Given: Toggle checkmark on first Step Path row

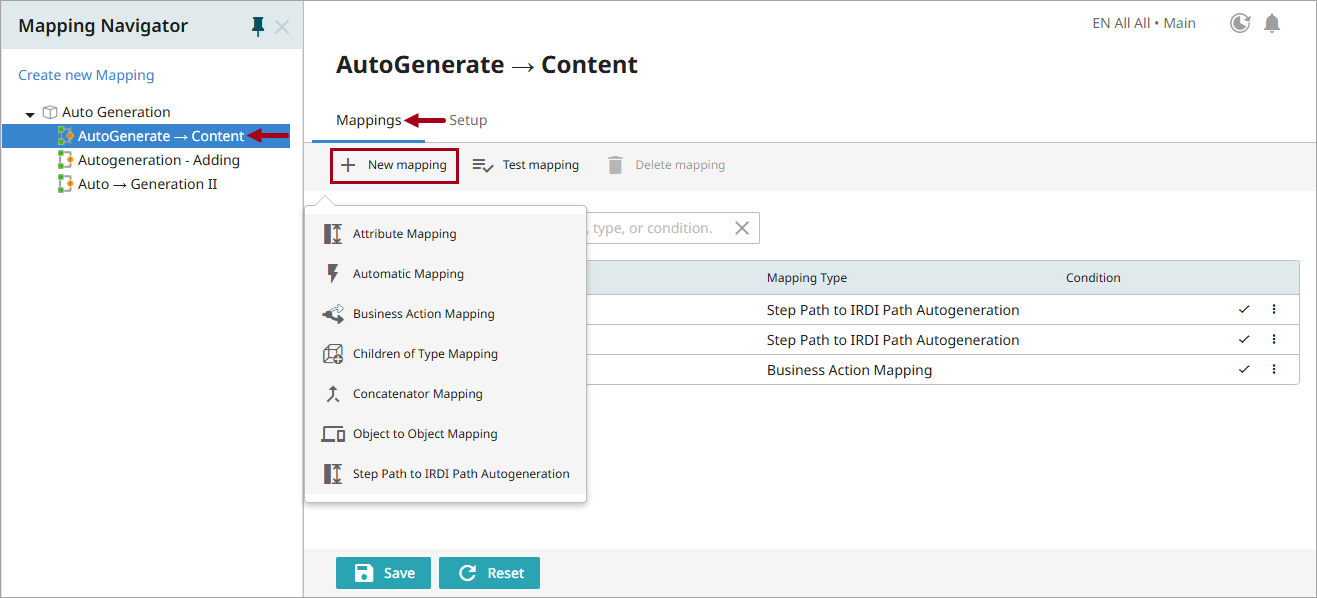Looking at the screenshot, I should (x=1244, y=310).
